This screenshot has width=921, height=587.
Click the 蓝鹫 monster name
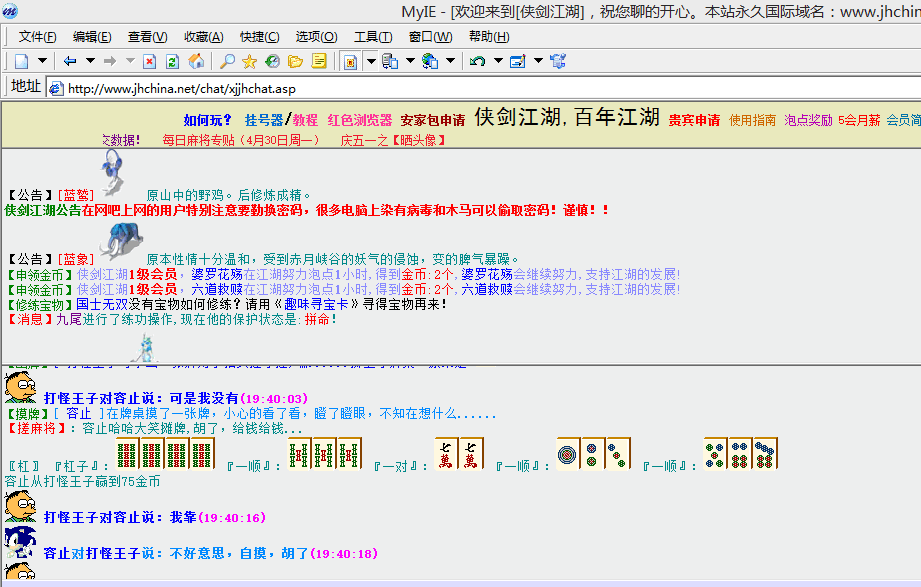tap(76, 195)
